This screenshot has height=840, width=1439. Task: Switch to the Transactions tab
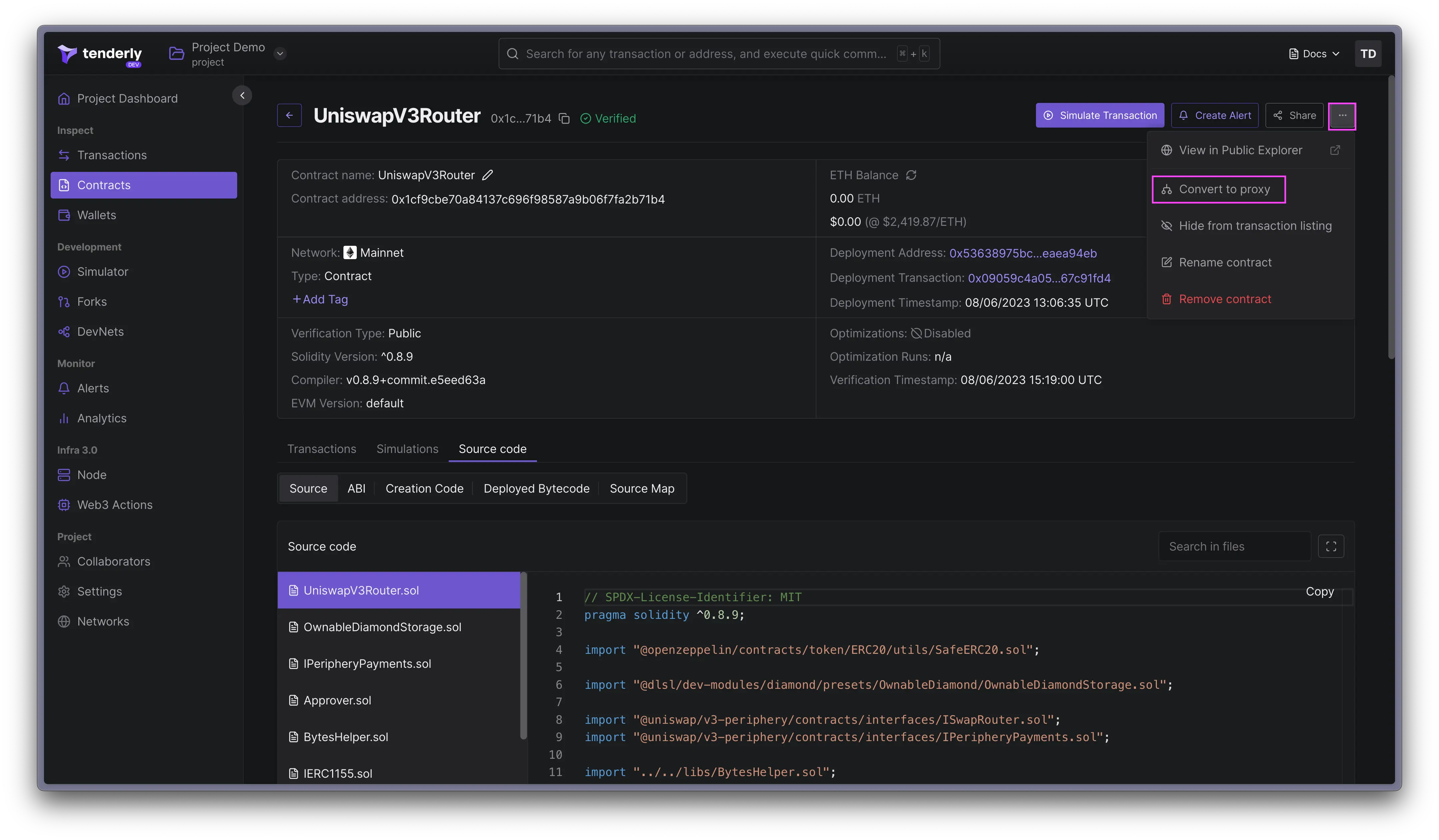(321, 449)
